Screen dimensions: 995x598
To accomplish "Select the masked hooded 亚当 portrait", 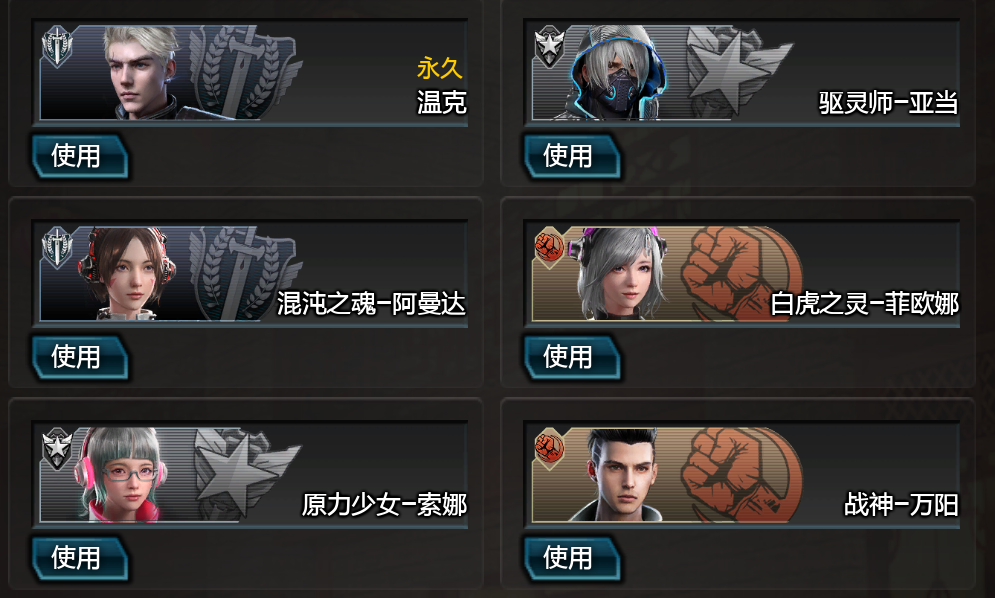I will pyautogui.click(x=616, y=73).
